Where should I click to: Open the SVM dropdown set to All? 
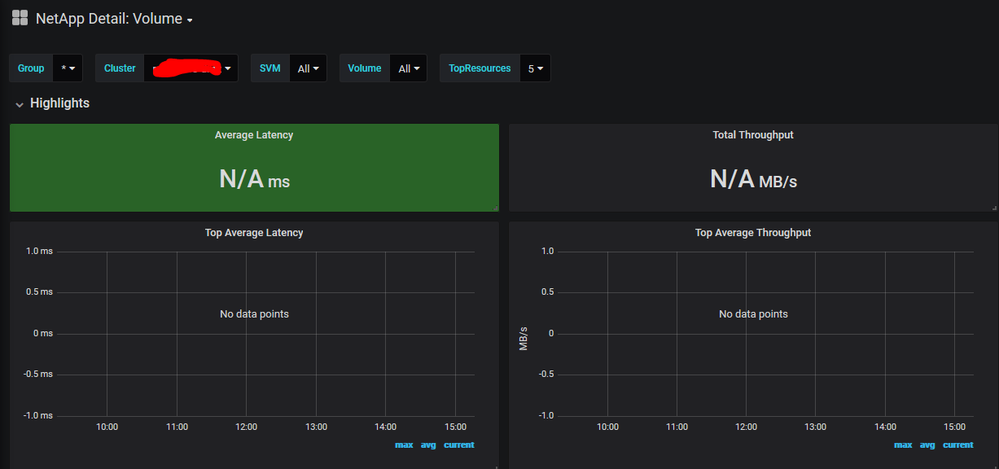309,68
